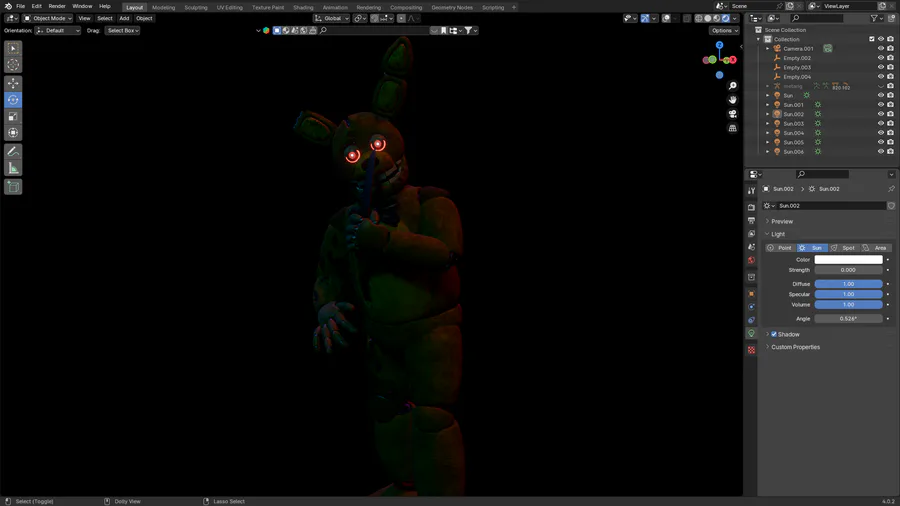
Task: Open the Physics properties tab
Action: (x=751, y=307)
